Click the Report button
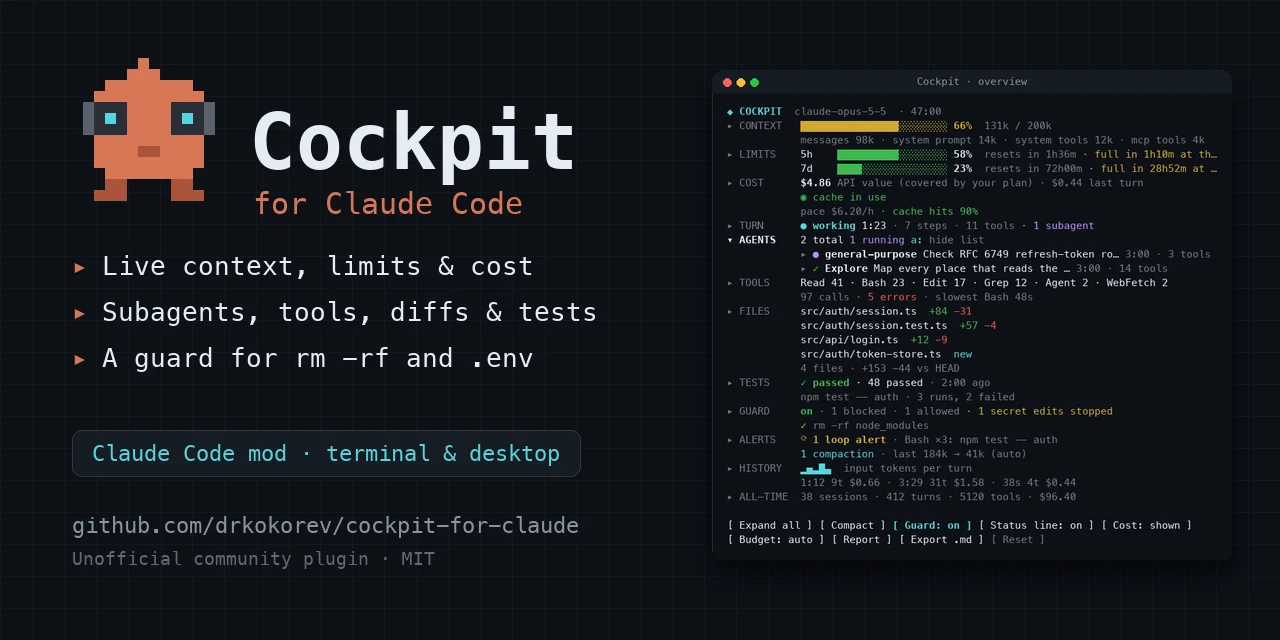1280x640 pixels. 862,539
